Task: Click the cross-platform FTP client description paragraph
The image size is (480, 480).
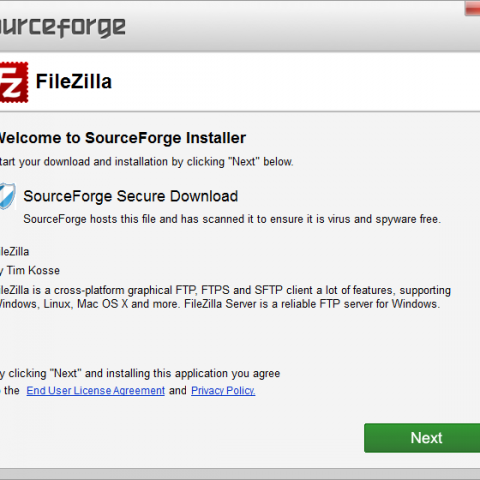Action: click(225, 297)
